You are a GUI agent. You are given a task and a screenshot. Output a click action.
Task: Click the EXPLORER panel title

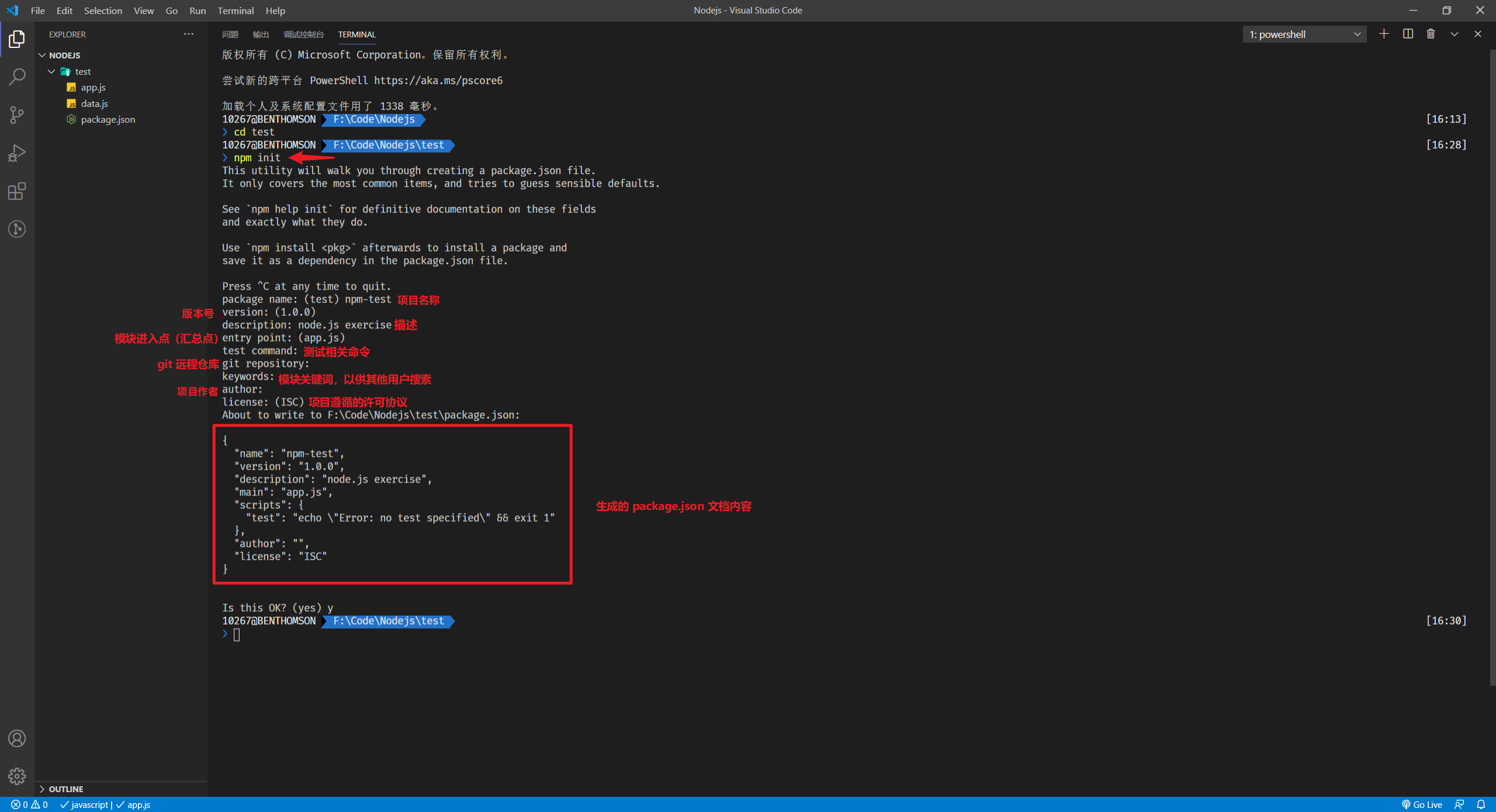coord(67,34)
